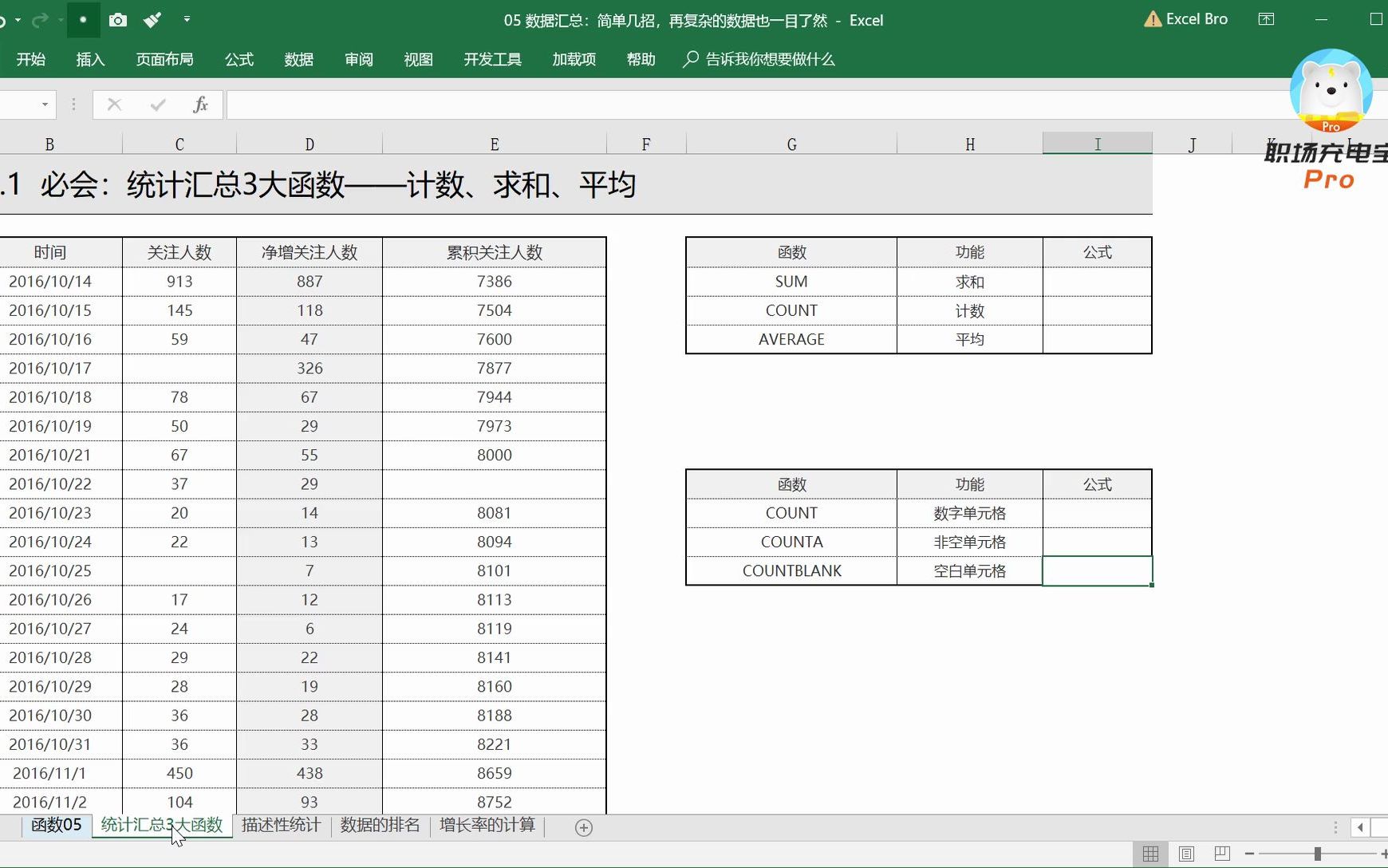Select the format painter brush icon
The image size is (1388, 868).
point(152,19)
